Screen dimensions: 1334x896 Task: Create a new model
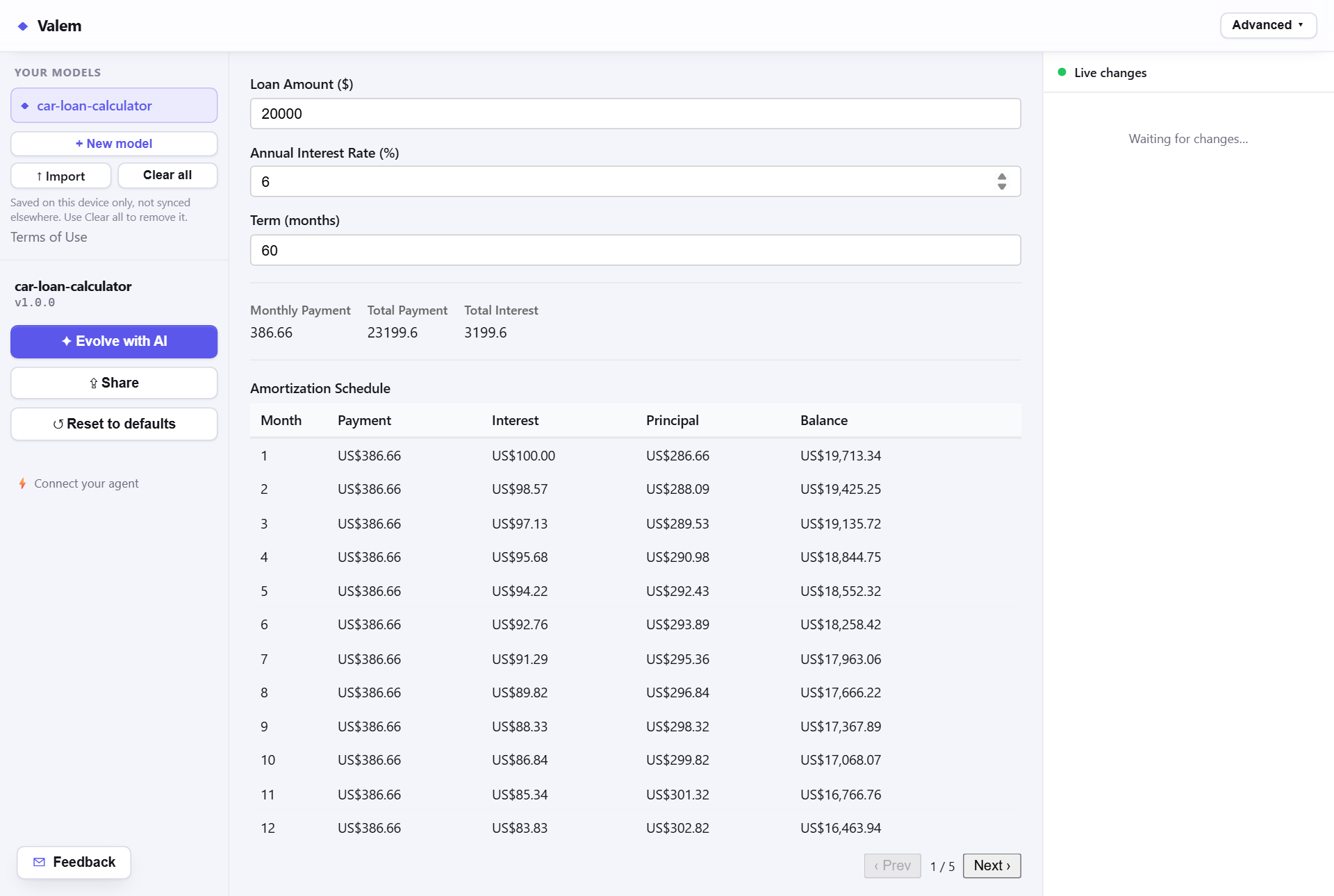click(114, 144)
